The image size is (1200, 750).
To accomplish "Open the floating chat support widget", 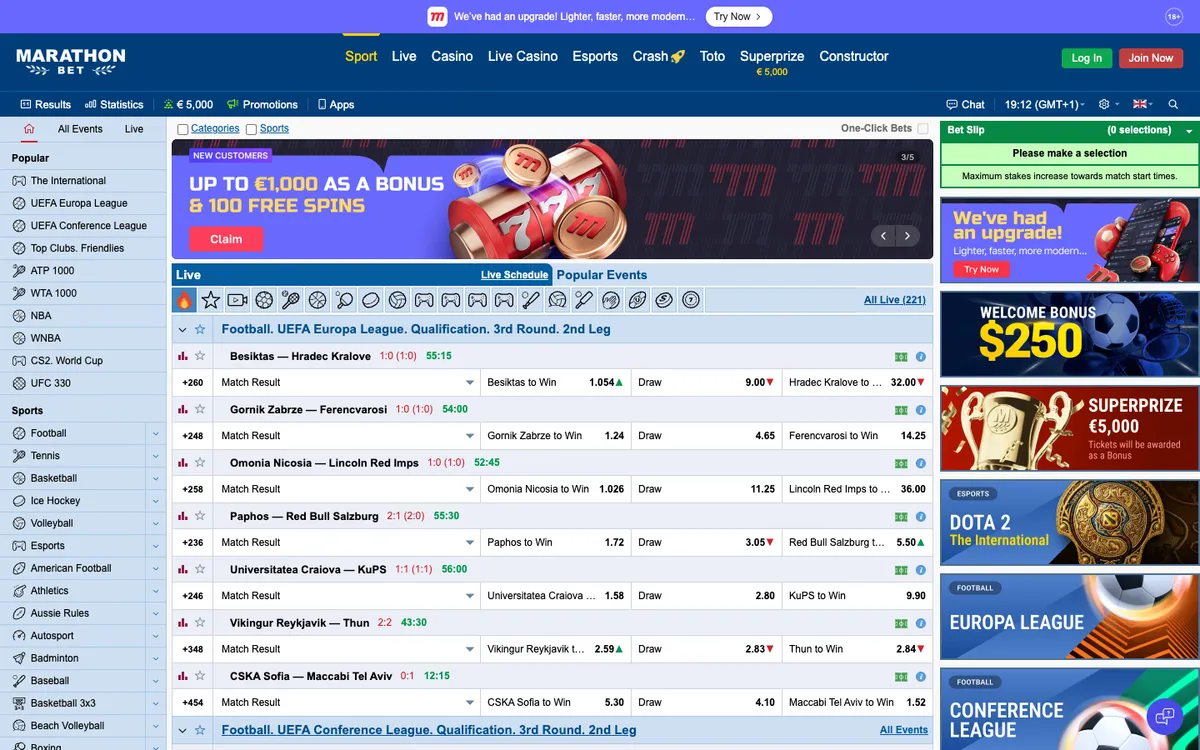I will (1164, 716).
